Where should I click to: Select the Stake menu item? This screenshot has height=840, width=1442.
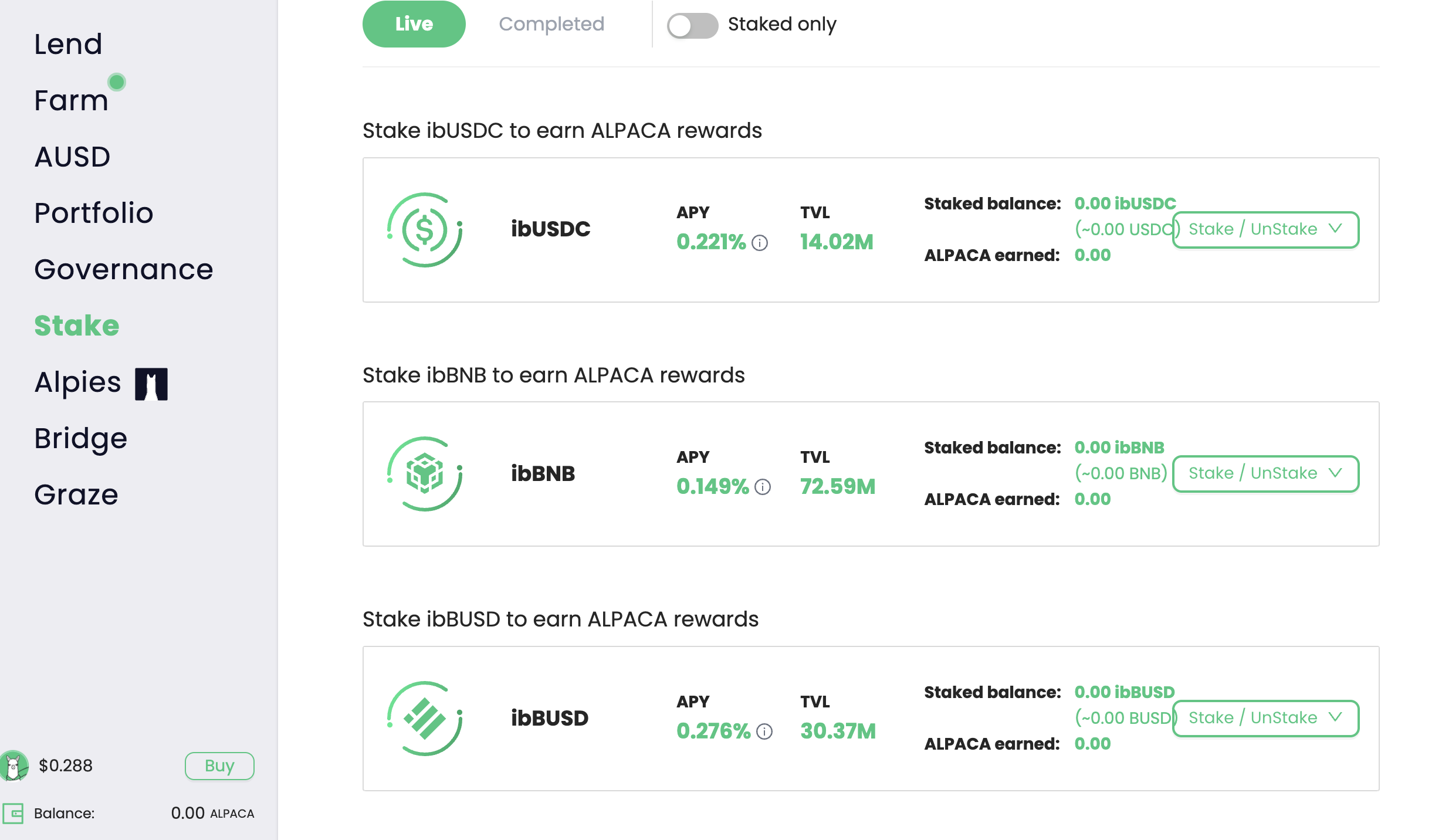pos(77,326)
